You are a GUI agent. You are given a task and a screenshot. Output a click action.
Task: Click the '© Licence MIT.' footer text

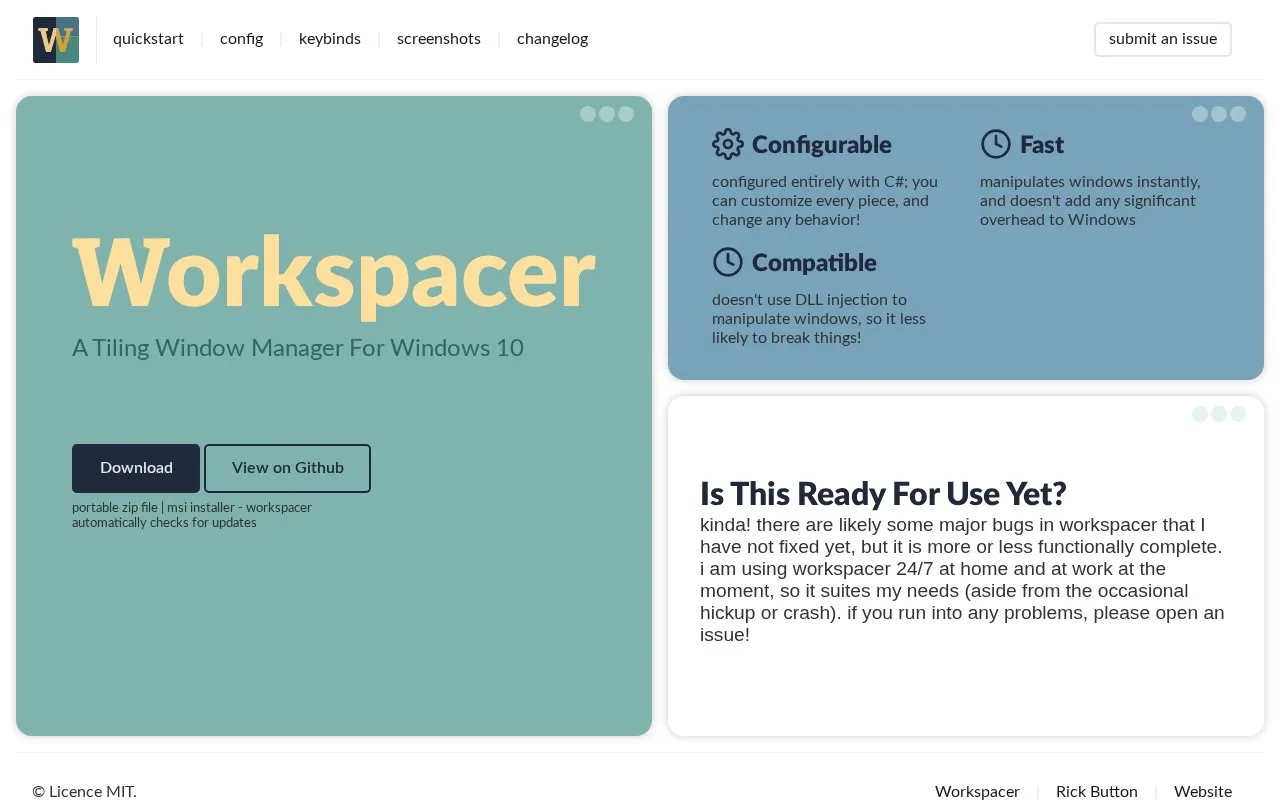pos(84,791)
